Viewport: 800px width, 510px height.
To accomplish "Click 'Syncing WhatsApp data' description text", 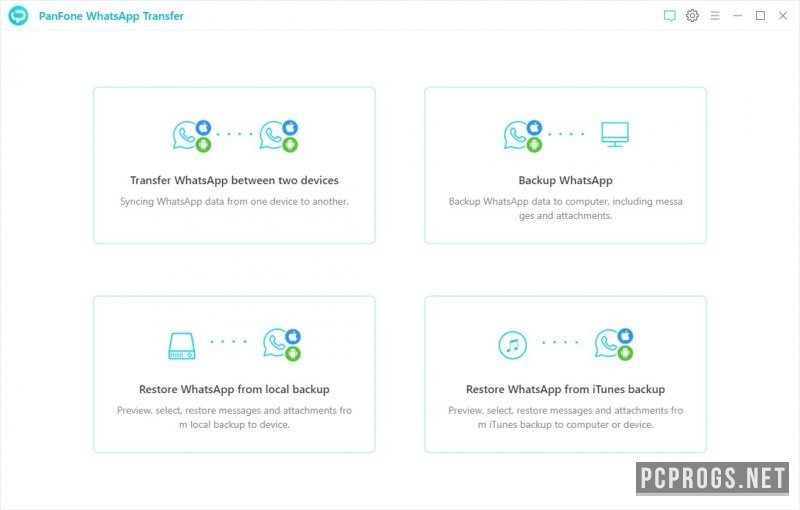I will [234, 201].
